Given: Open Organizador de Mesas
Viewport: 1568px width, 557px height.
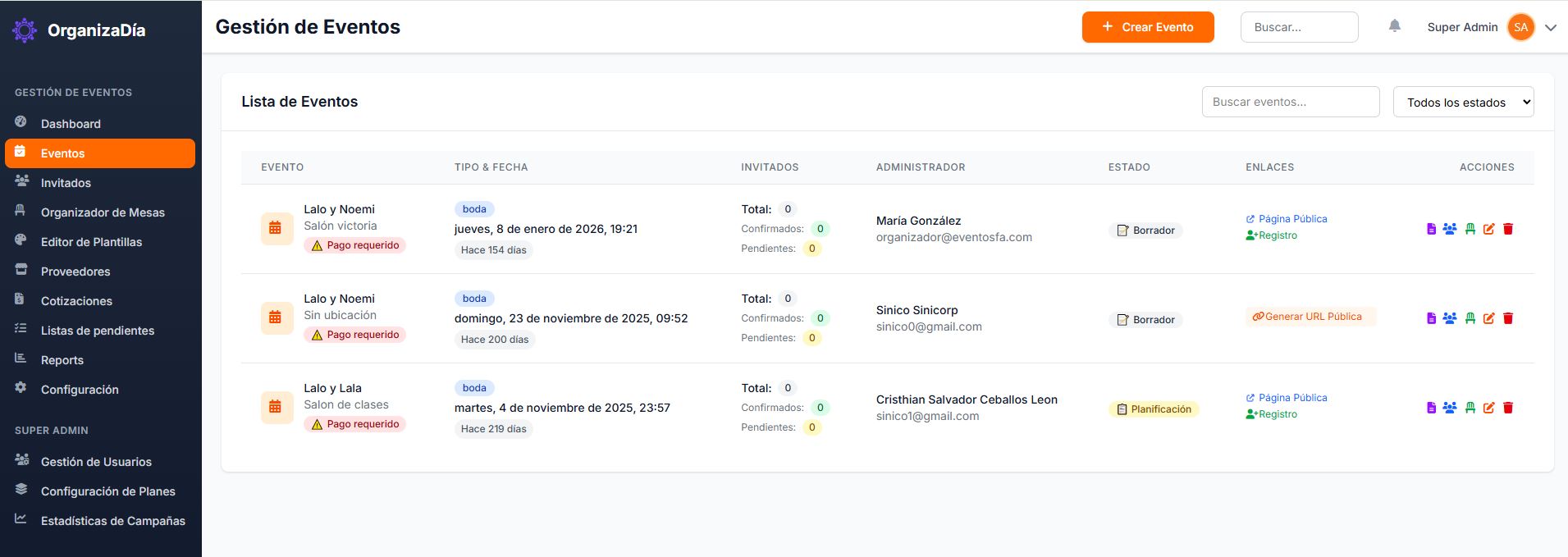Looking at the screenshot, I should 100,212.
